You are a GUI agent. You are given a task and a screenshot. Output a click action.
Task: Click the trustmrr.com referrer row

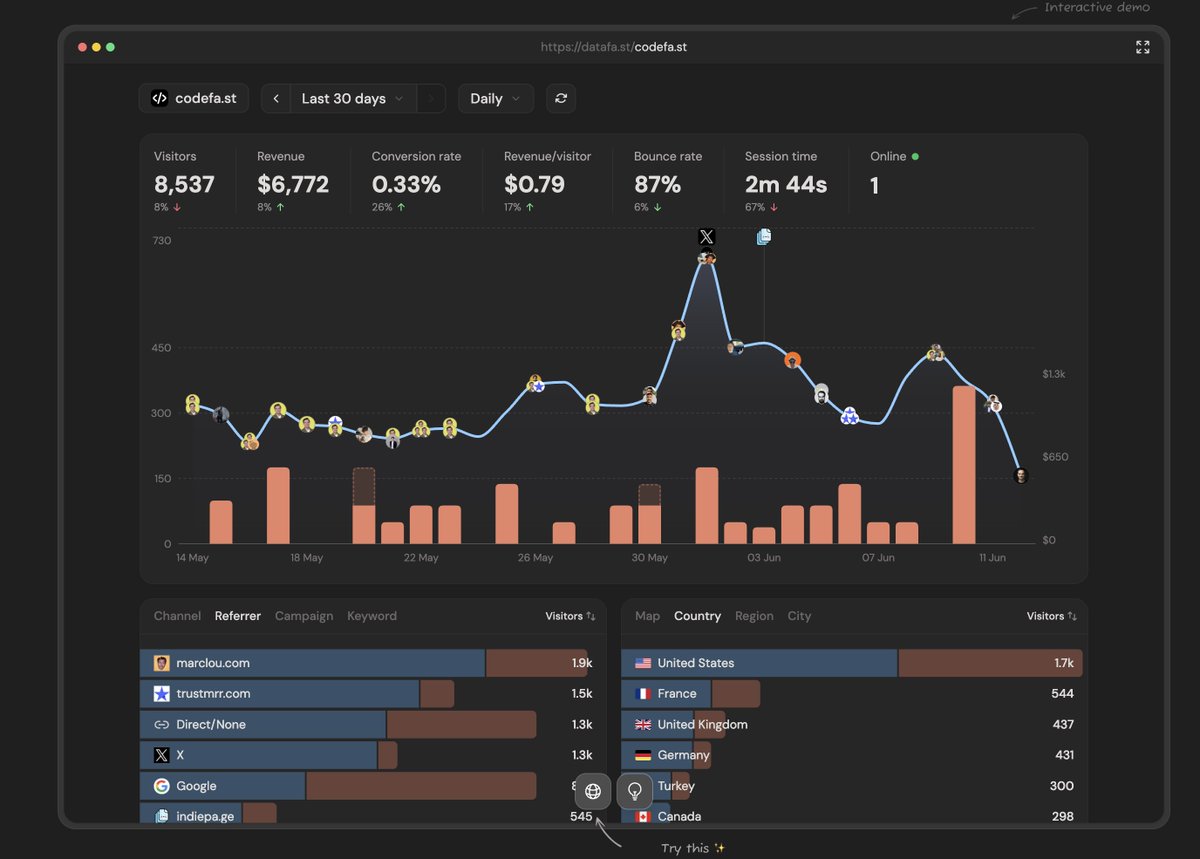(371, 693)
